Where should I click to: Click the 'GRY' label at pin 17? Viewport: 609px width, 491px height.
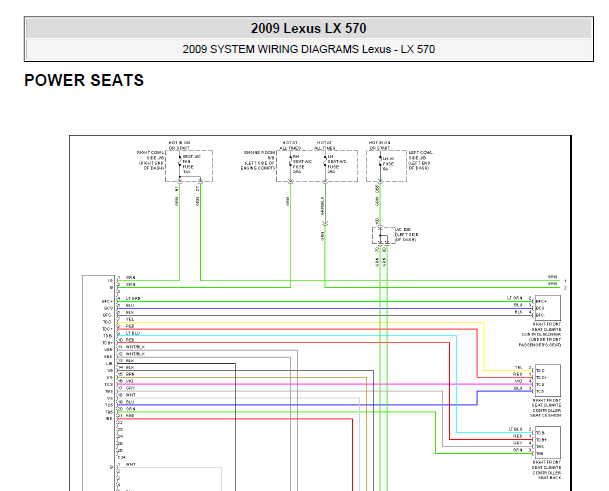click(x=130, y=388)
